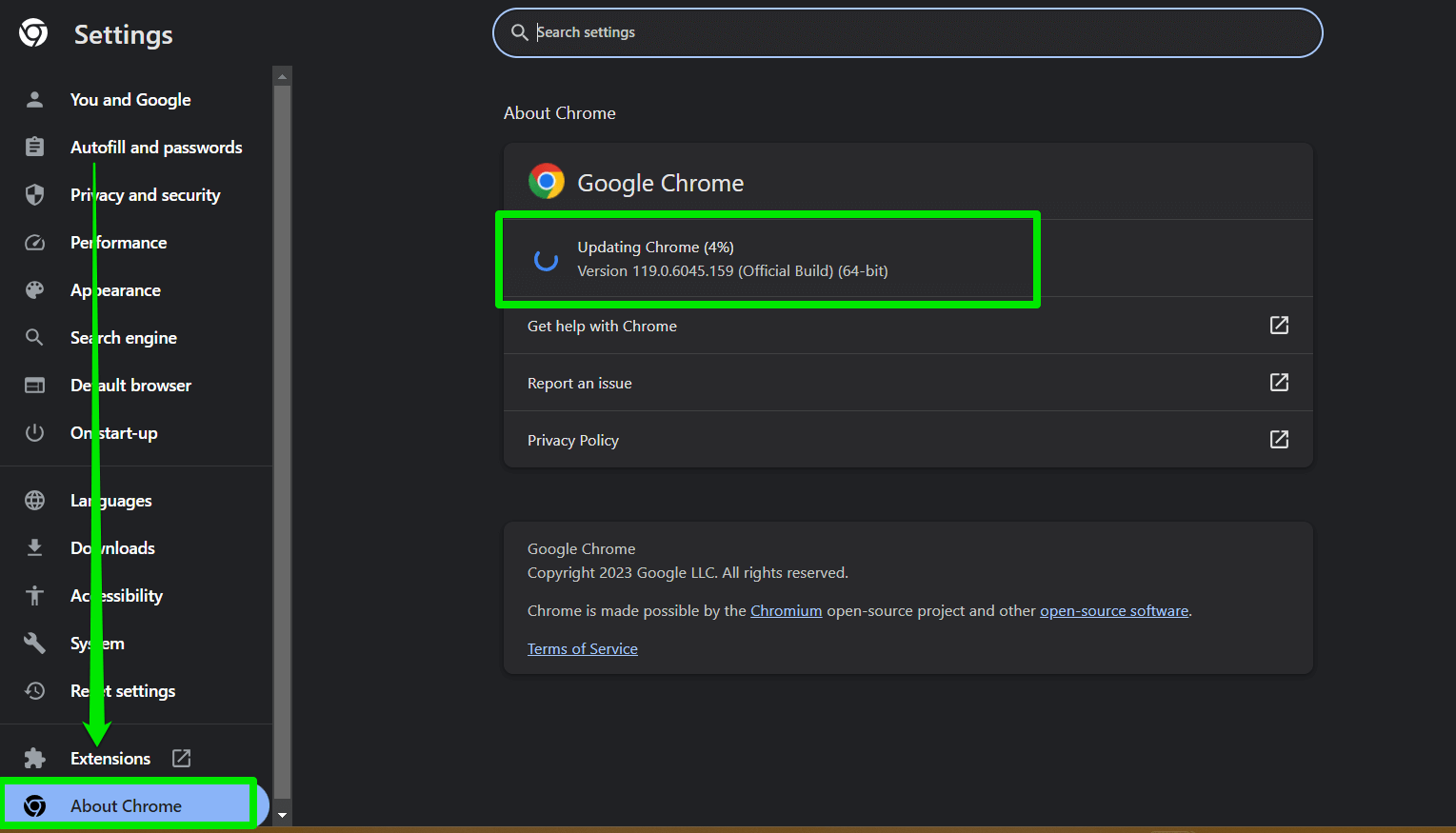Image resolution: width=1456 pixels, height=833 pixels.
Task: Select the Autofill and passwords clipboard icon
Action: [x=34, y=147]
